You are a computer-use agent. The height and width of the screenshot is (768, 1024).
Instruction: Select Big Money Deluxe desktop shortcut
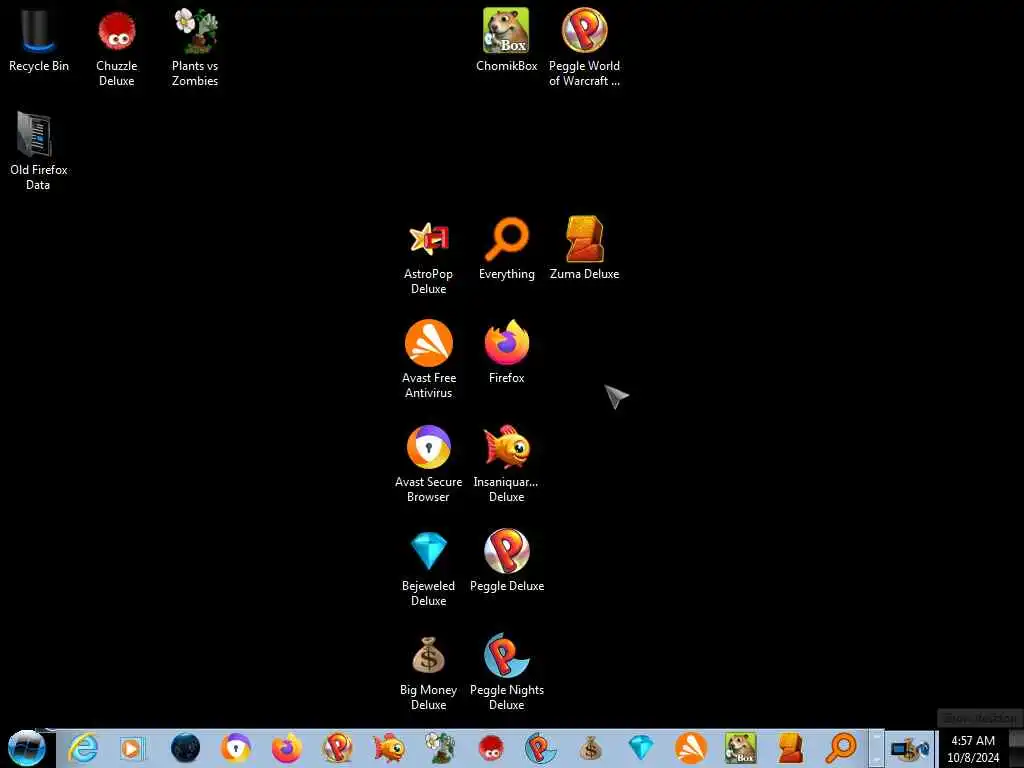tap(428, 673)
